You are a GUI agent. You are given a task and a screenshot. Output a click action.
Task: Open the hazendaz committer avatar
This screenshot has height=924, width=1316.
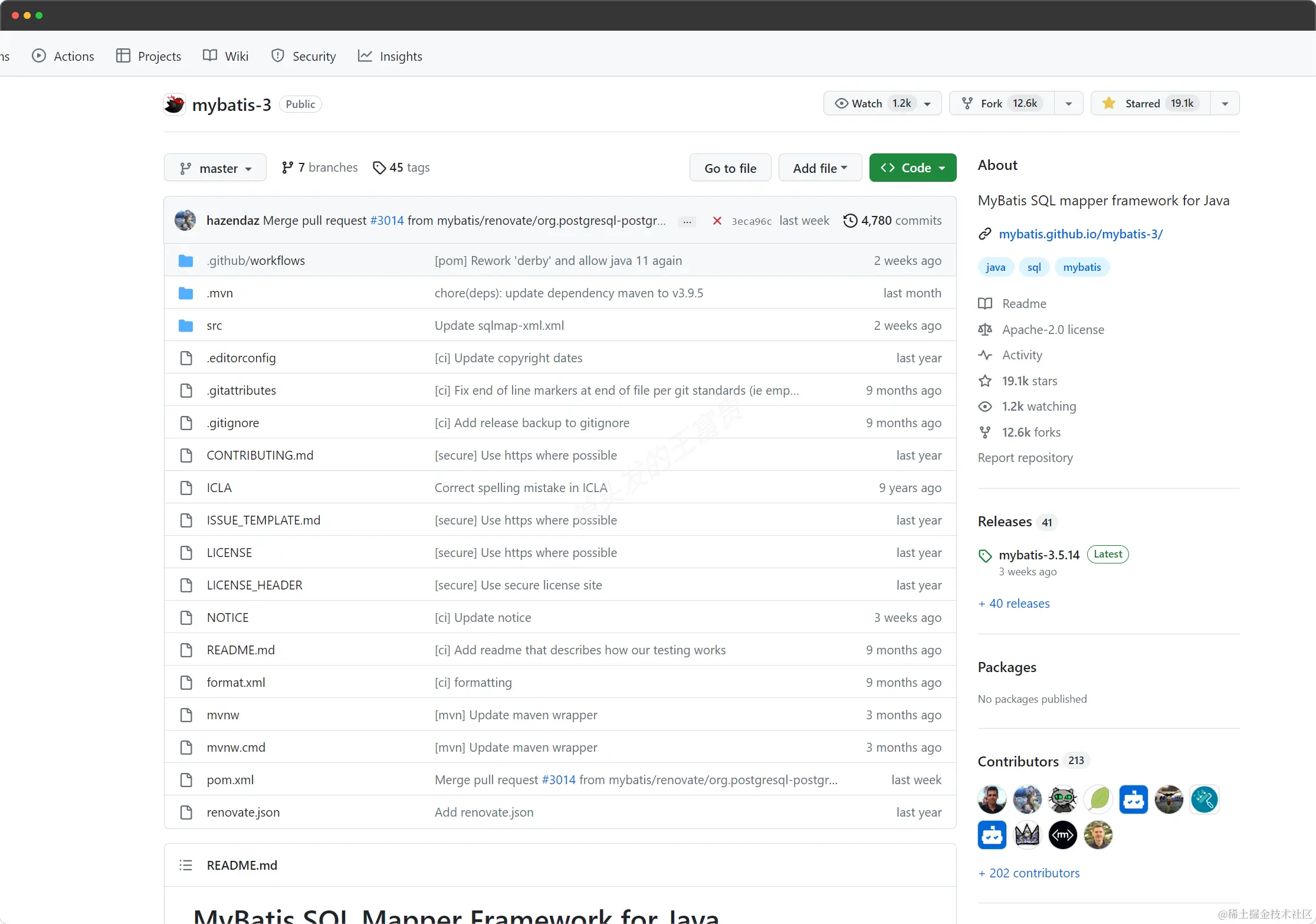(185, 221)
